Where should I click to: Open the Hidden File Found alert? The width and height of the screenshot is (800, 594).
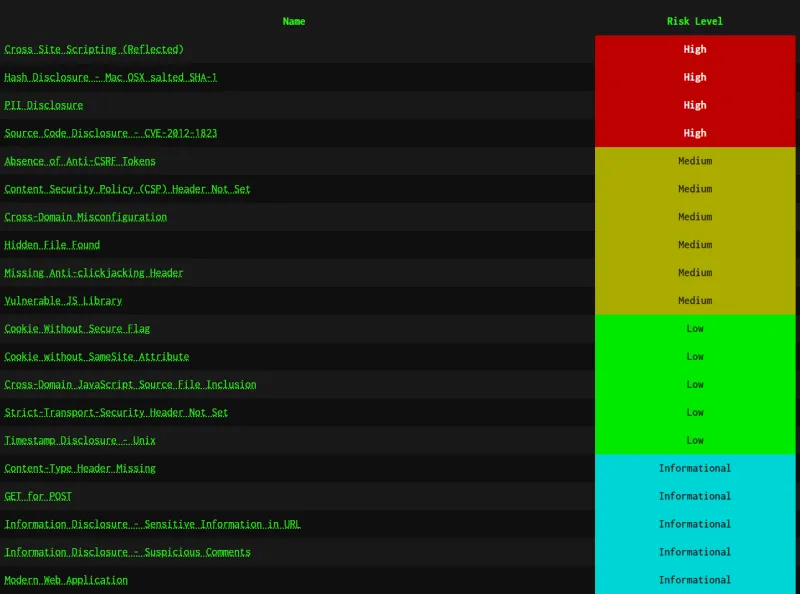[x=52, y=245]
